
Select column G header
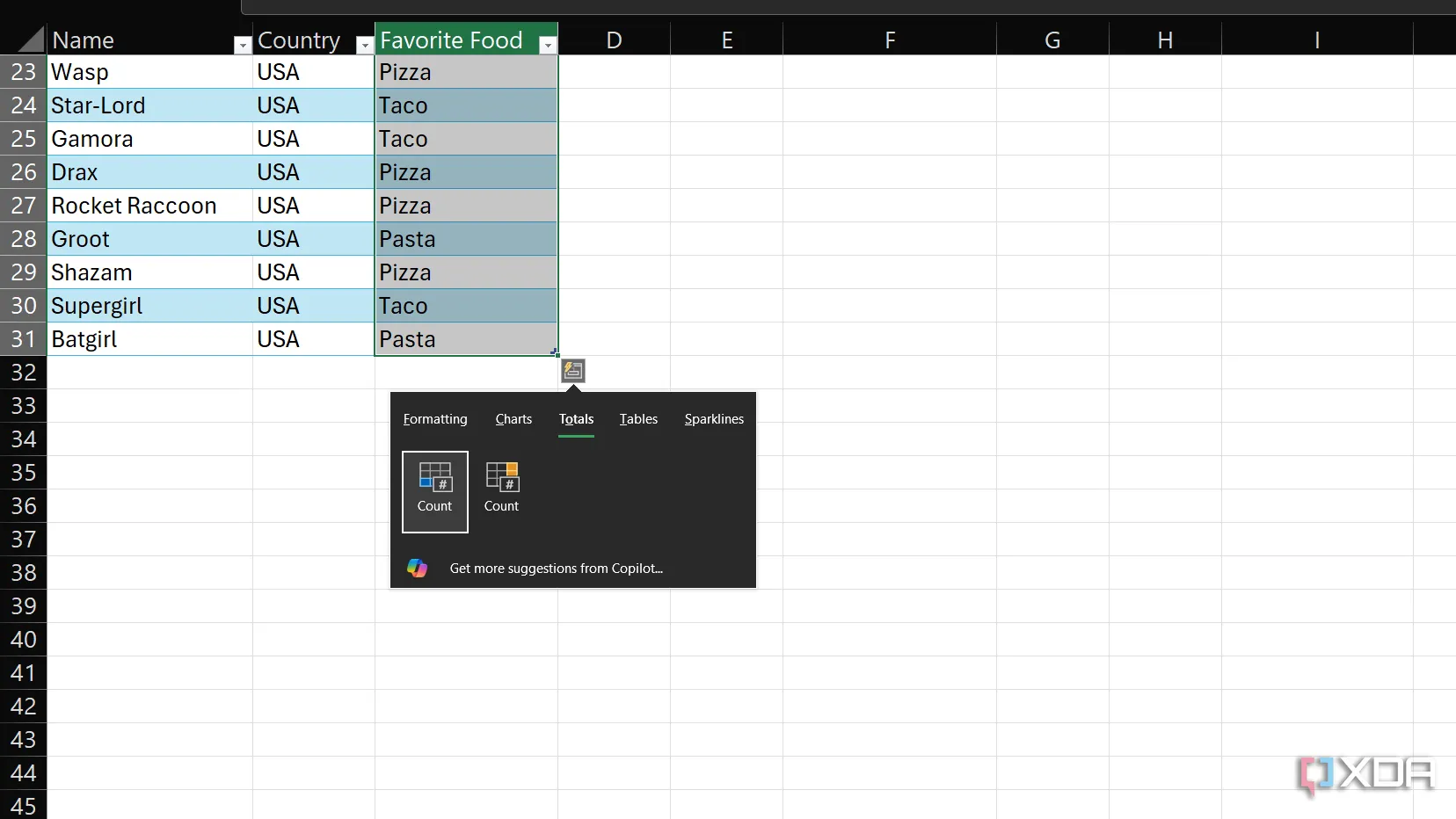coord(1052,40)
